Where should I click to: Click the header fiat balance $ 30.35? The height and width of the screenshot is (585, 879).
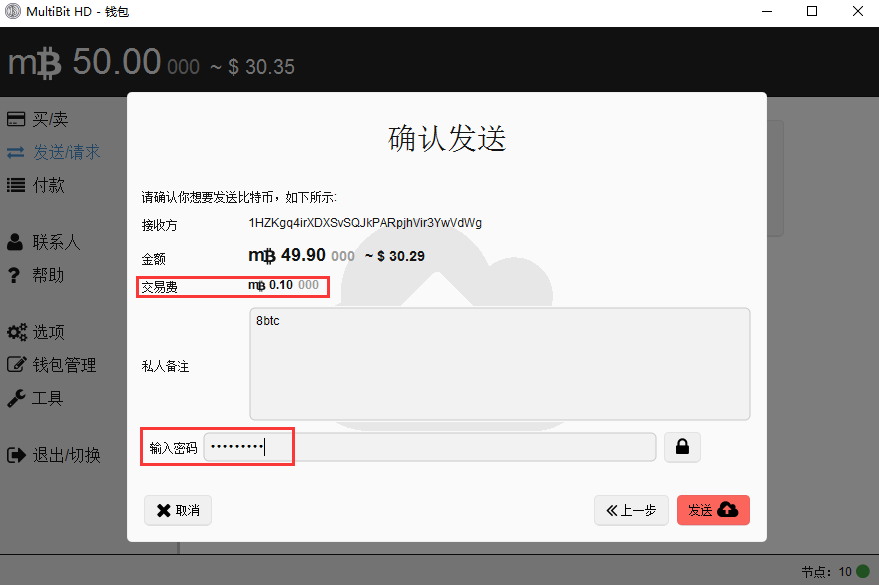(261, 67)
